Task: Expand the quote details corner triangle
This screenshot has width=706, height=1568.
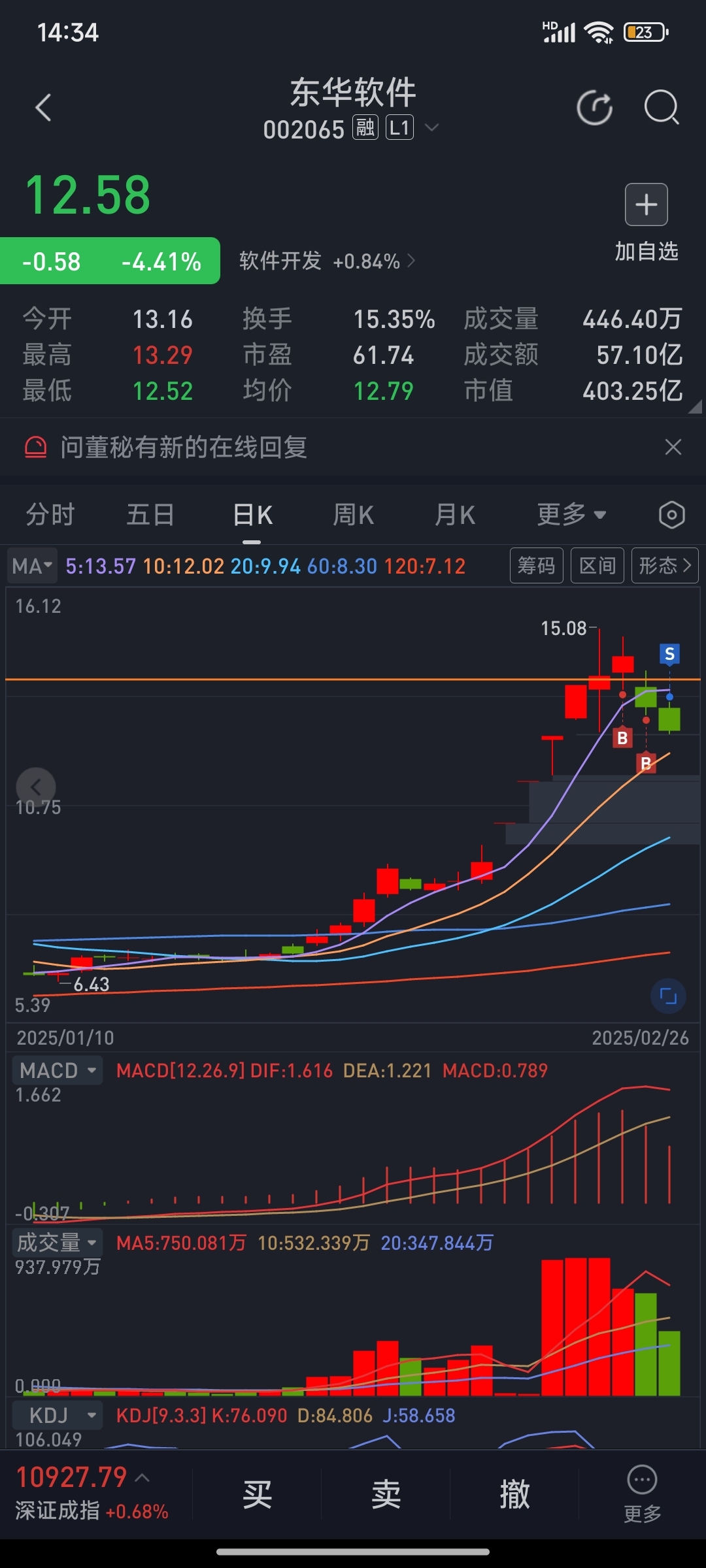Action: point(695,407)
